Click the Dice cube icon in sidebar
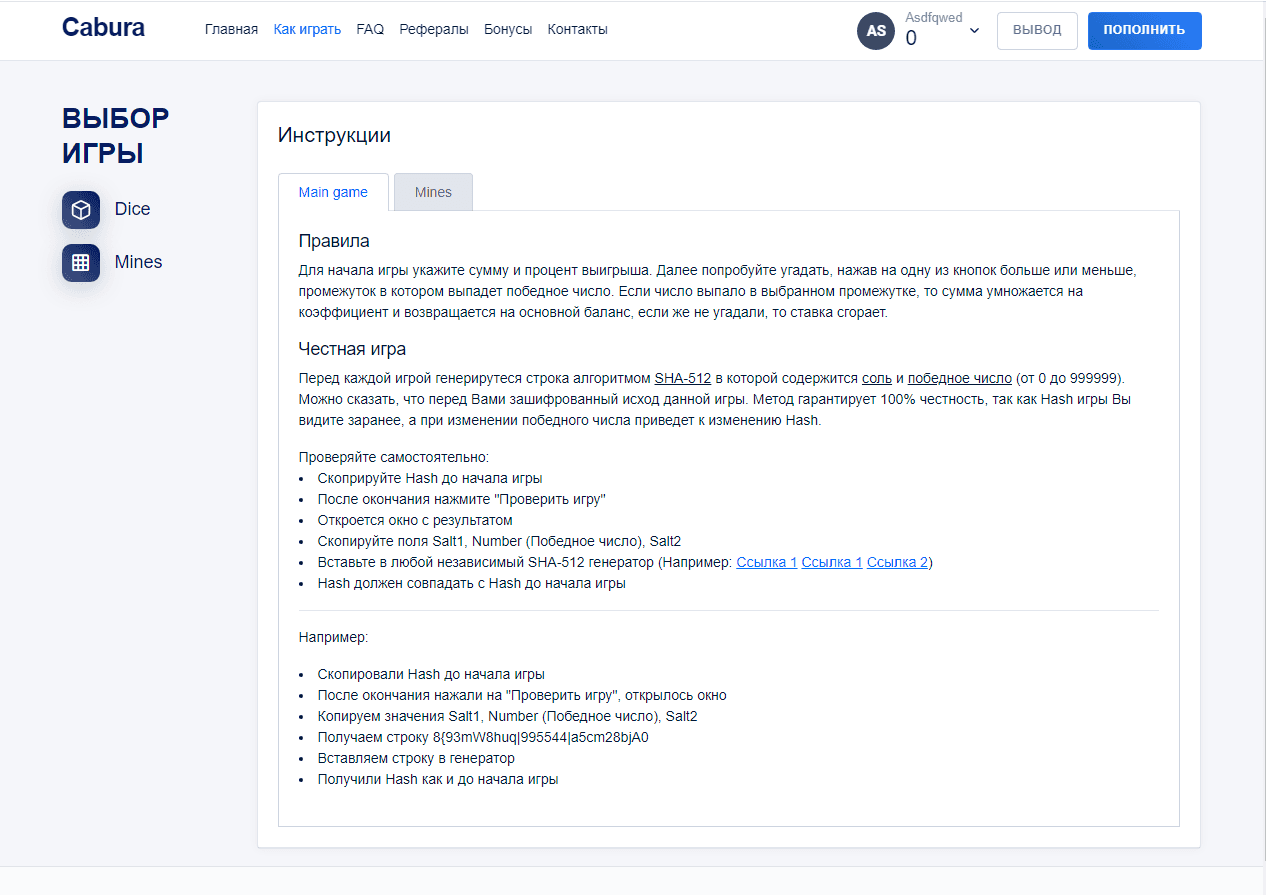Image resolution: width=1266 pixels, height=895 pixels. pyautogui.click(x=81, y=210)
